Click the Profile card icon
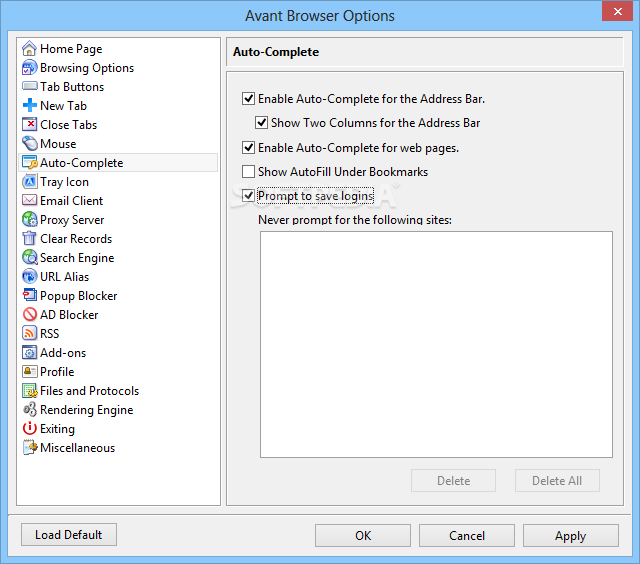Screen dimensions: 640x564 click(29, 371)
